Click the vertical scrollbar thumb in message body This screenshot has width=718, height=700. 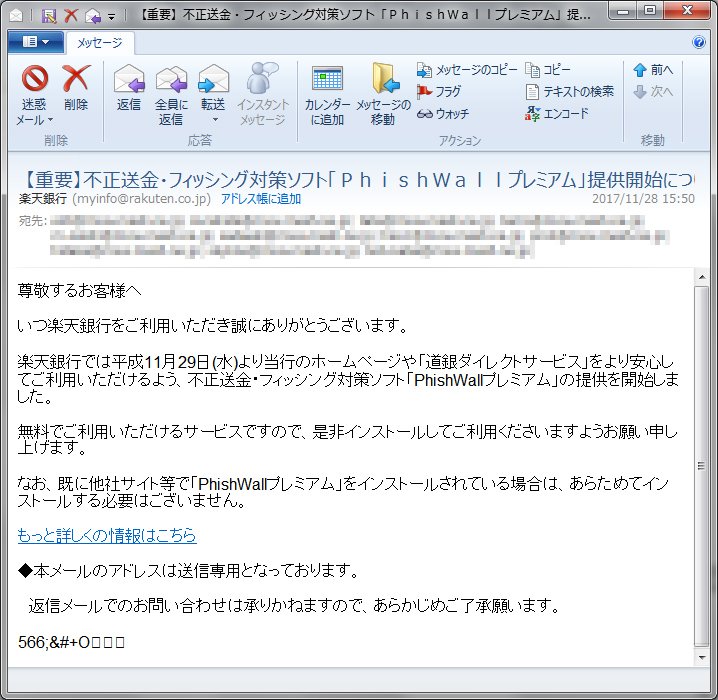[702, 466]
